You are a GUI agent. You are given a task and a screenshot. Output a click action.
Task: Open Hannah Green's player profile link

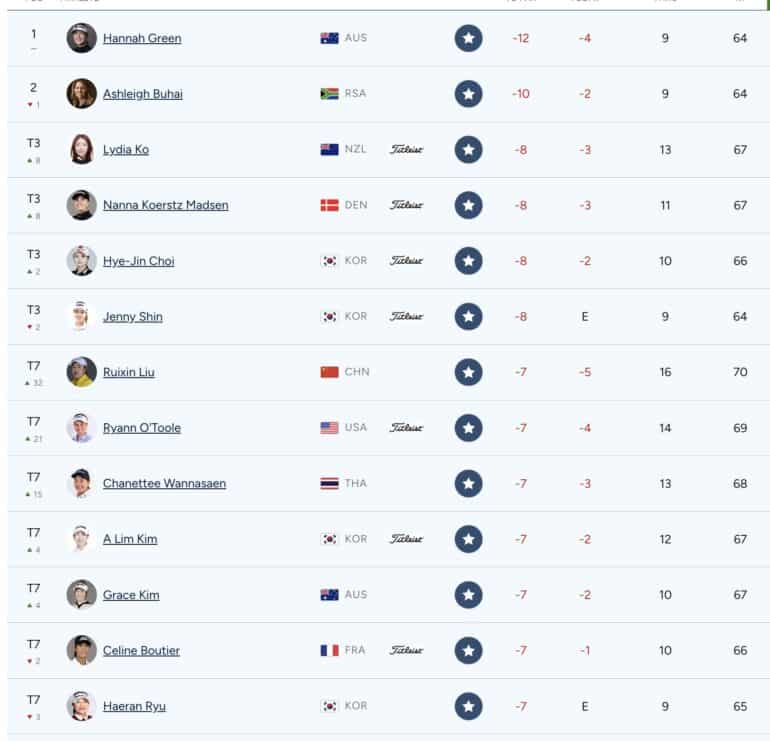click(142, 38)
